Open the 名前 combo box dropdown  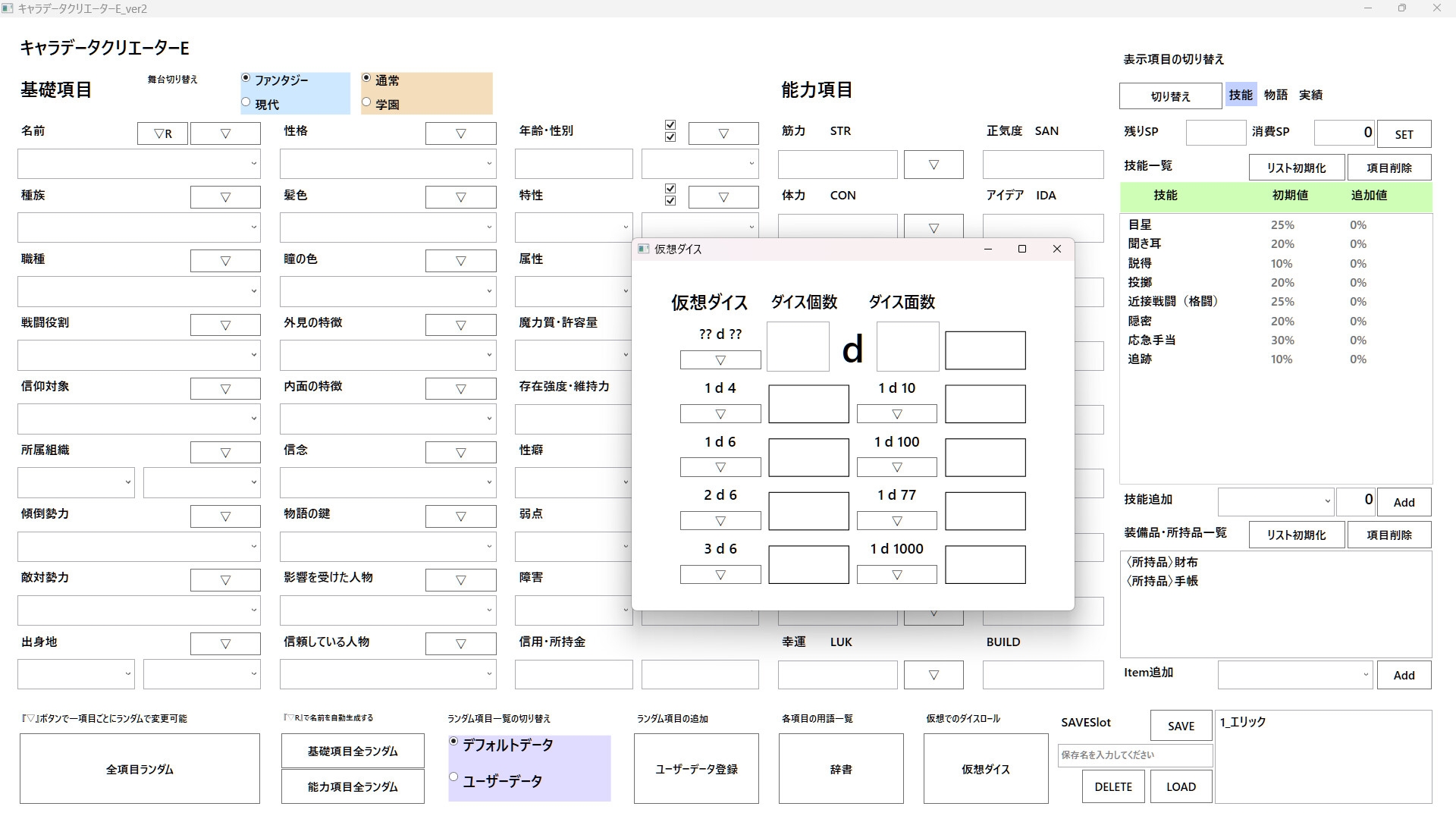click(x=253, y=164)
